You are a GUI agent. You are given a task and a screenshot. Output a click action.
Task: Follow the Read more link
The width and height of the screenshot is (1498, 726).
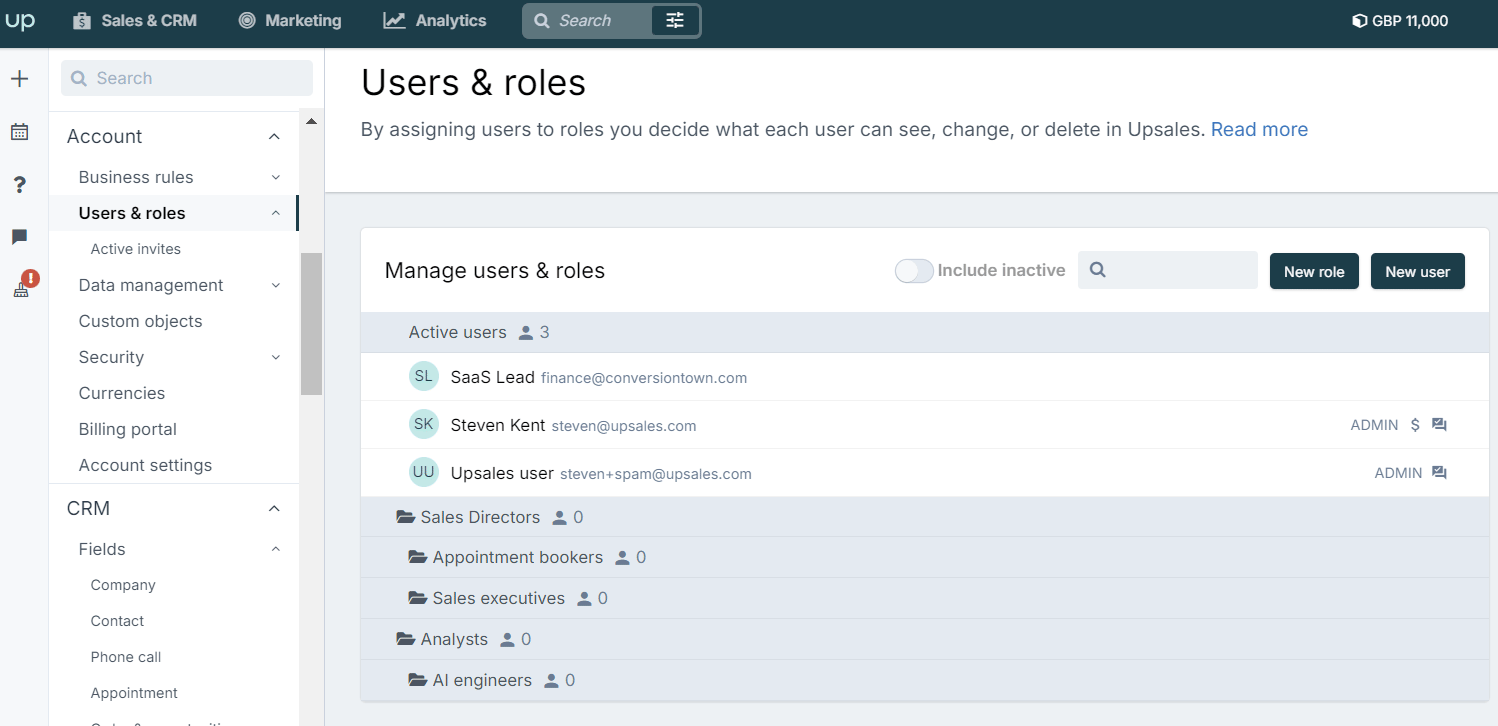pos(1259,129)
